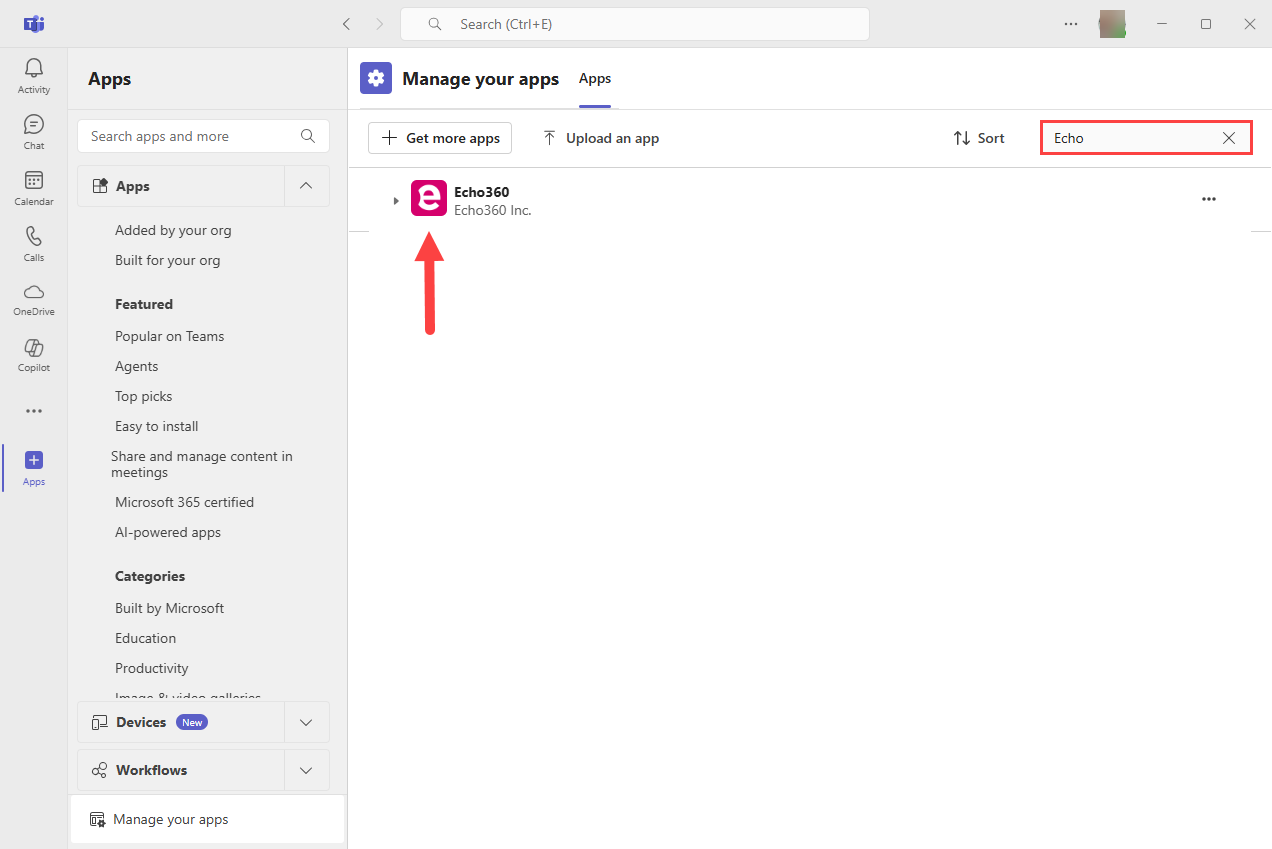The height and width of the screenshot is (849, 1272).
Task: Select the Apps tab
Action: (595, 78)
